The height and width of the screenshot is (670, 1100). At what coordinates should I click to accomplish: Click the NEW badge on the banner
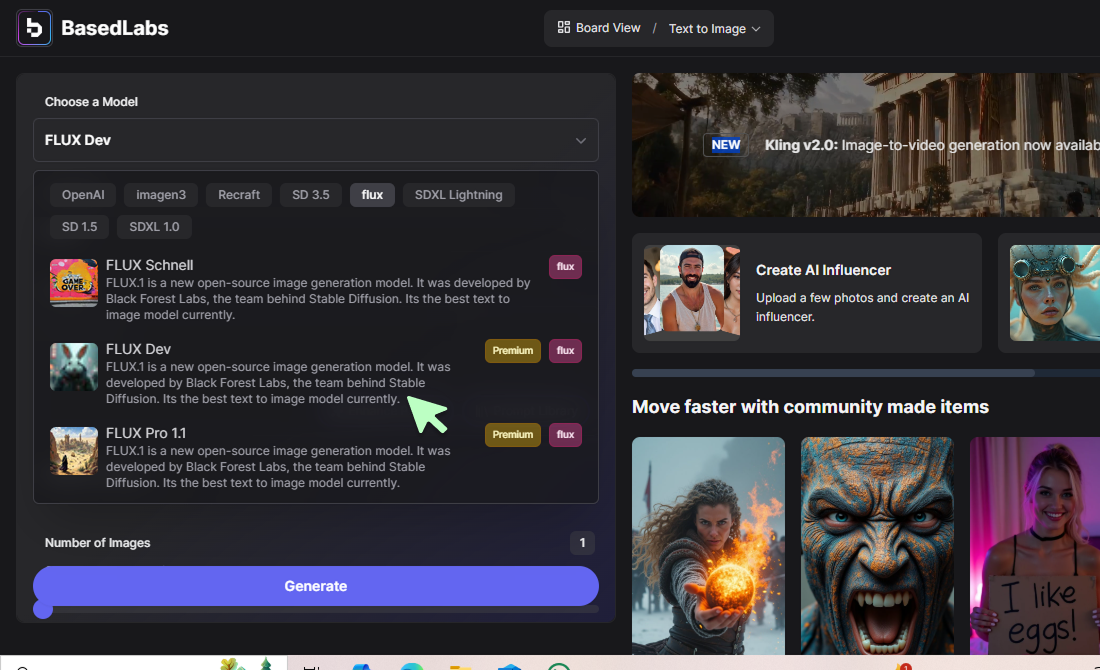click(x=725, y=145)
